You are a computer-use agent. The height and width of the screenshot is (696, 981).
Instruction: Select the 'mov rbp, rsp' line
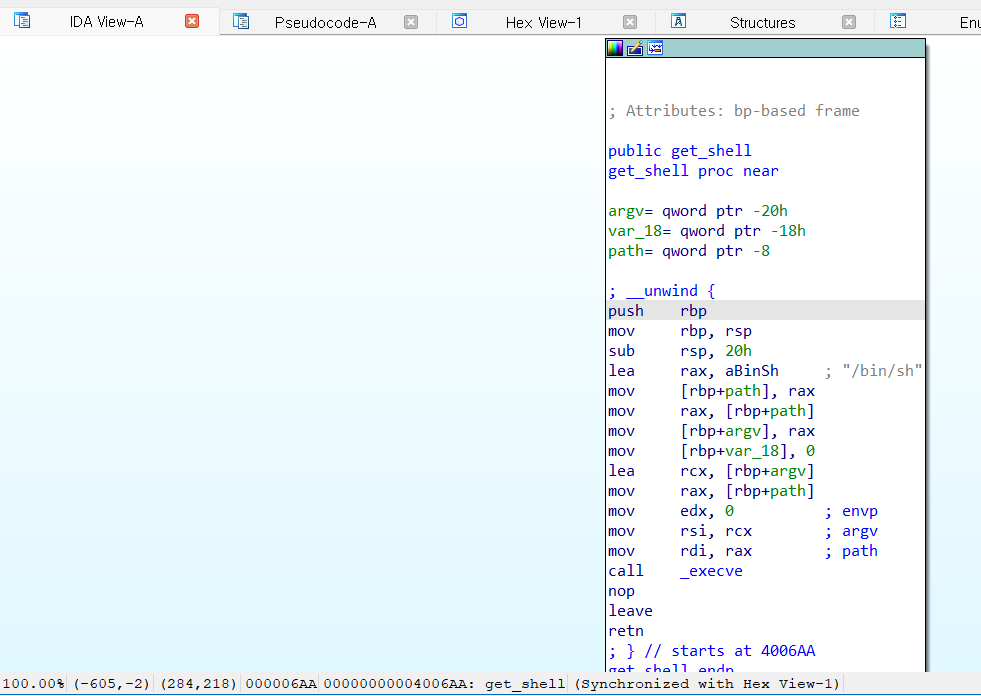[680, 330]
